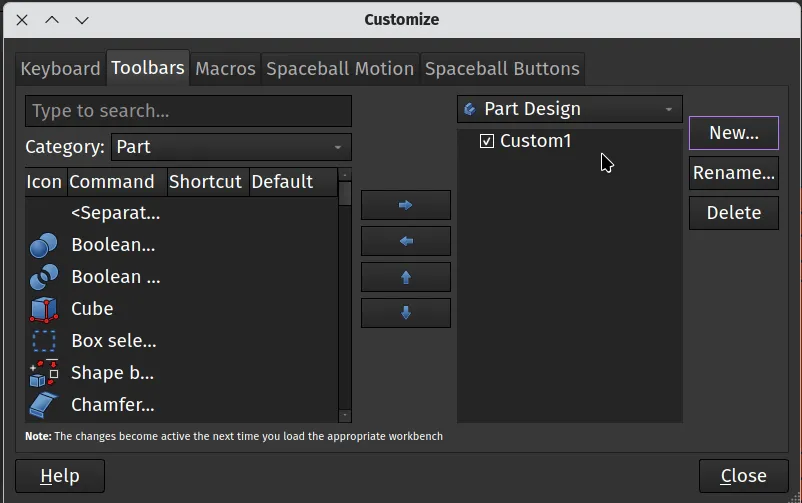This screenshot has height=503, width=802.
Task: Click the Chamfer icon
Action: click(43, 405)
